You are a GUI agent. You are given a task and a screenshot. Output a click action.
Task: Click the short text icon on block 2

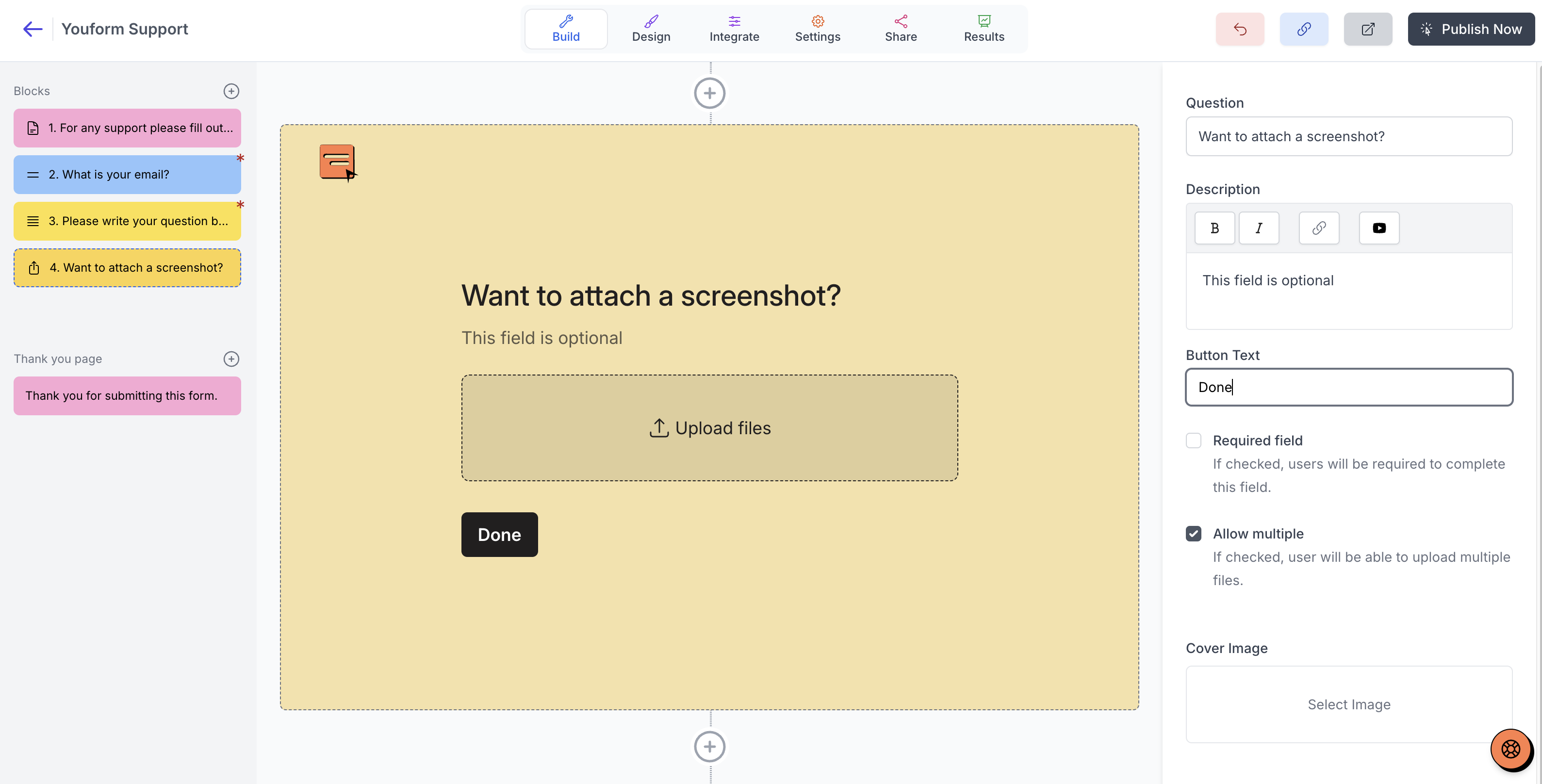[x=33, y=175]
